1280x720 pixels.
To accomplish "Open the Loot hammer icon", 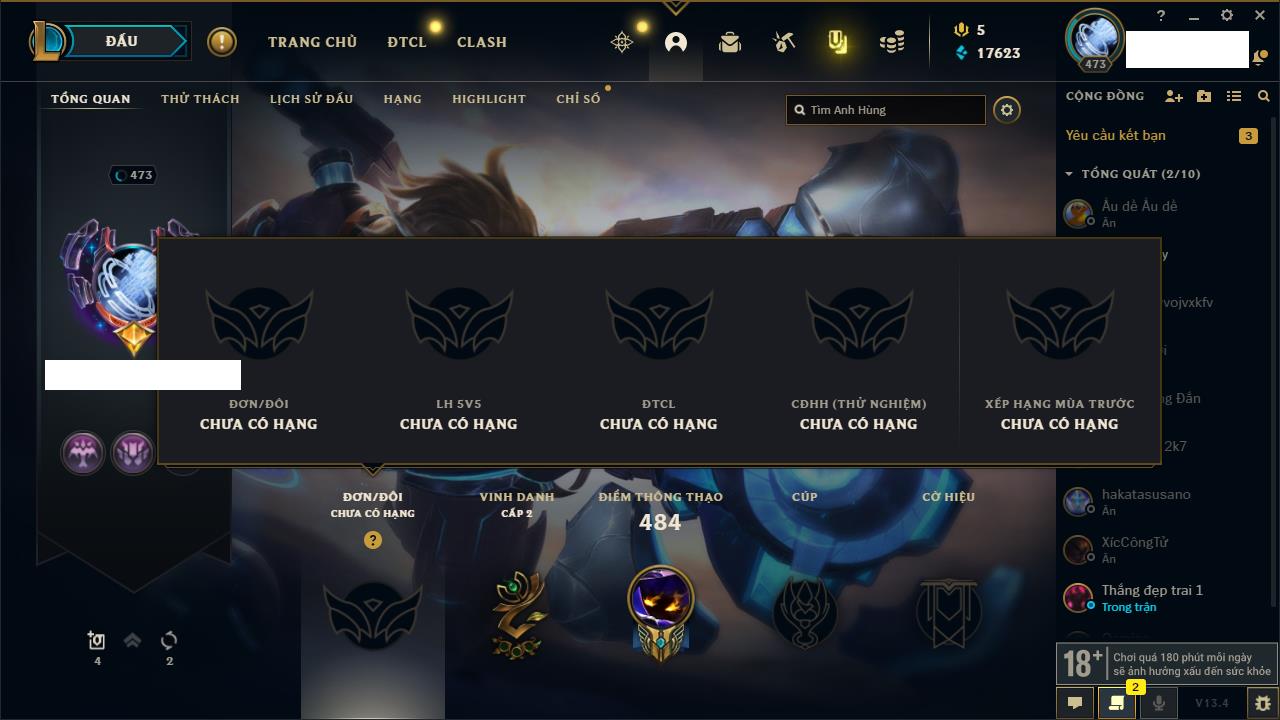I will click(783, 42).
